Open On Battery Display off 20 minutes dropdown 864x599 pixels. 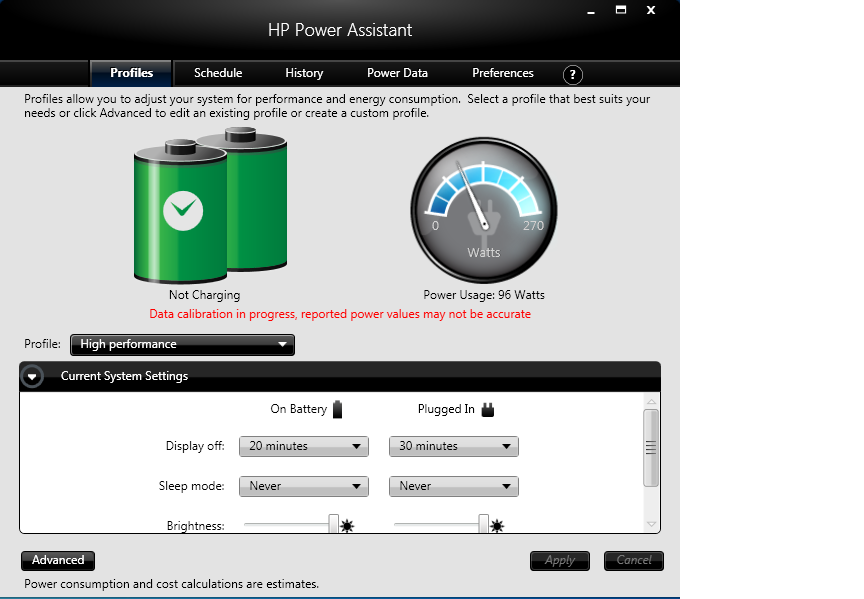click(304, 446)
